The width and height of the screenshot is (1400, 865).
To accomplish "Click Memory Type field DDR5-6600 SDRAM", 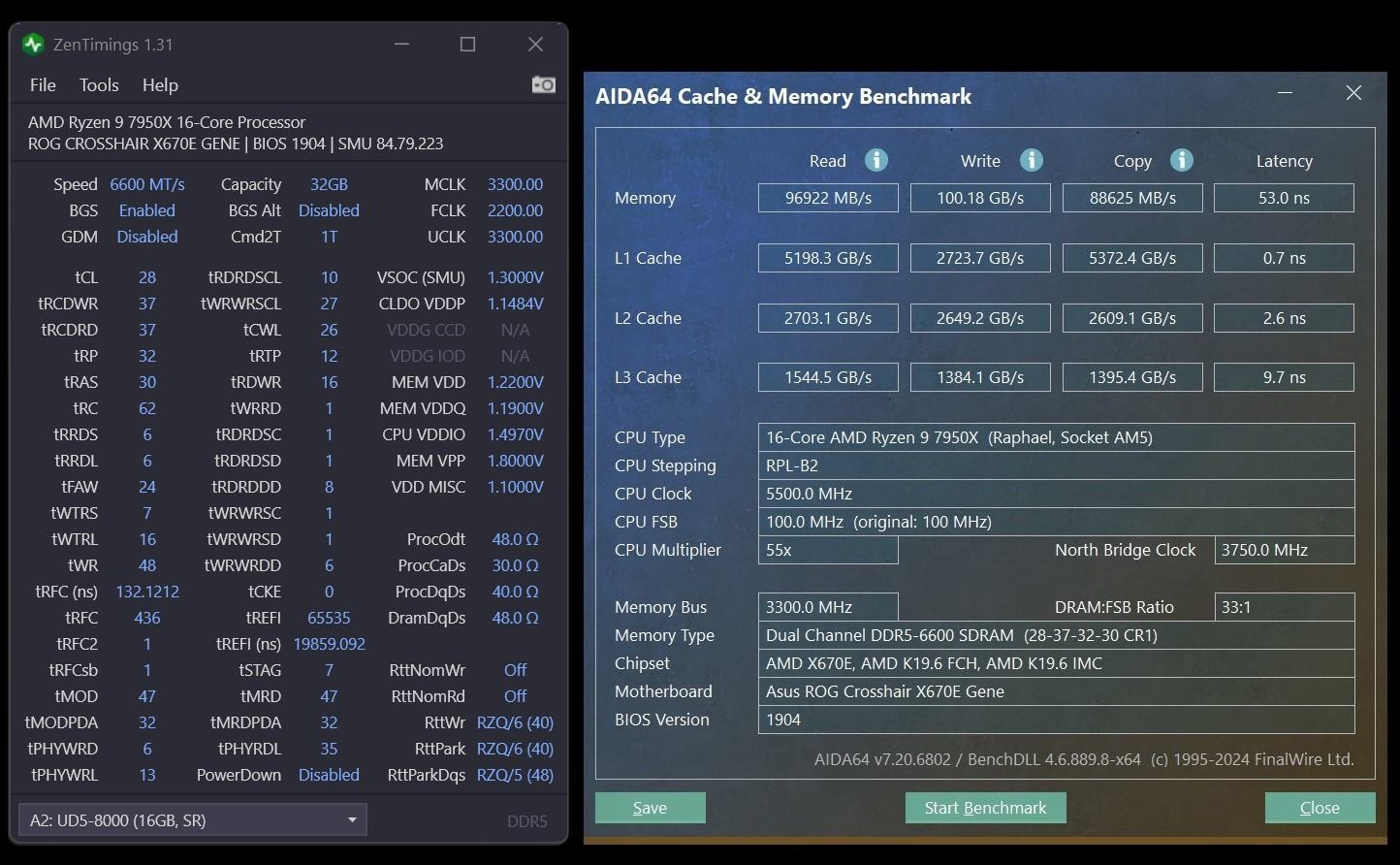I will pos(1056,635).
